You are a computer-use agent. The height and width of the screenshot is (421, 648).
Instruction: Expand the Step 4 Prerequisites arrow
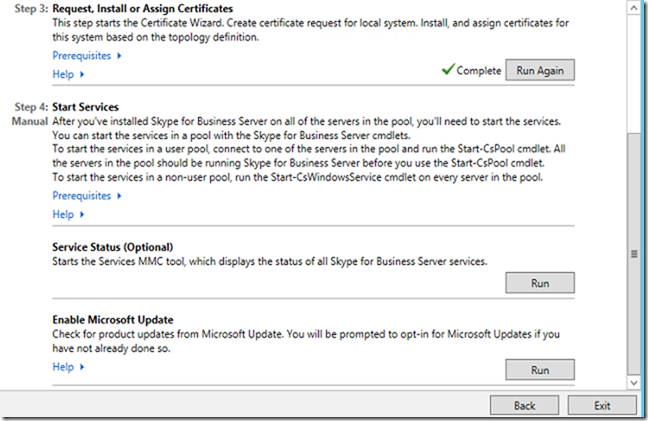120,196
